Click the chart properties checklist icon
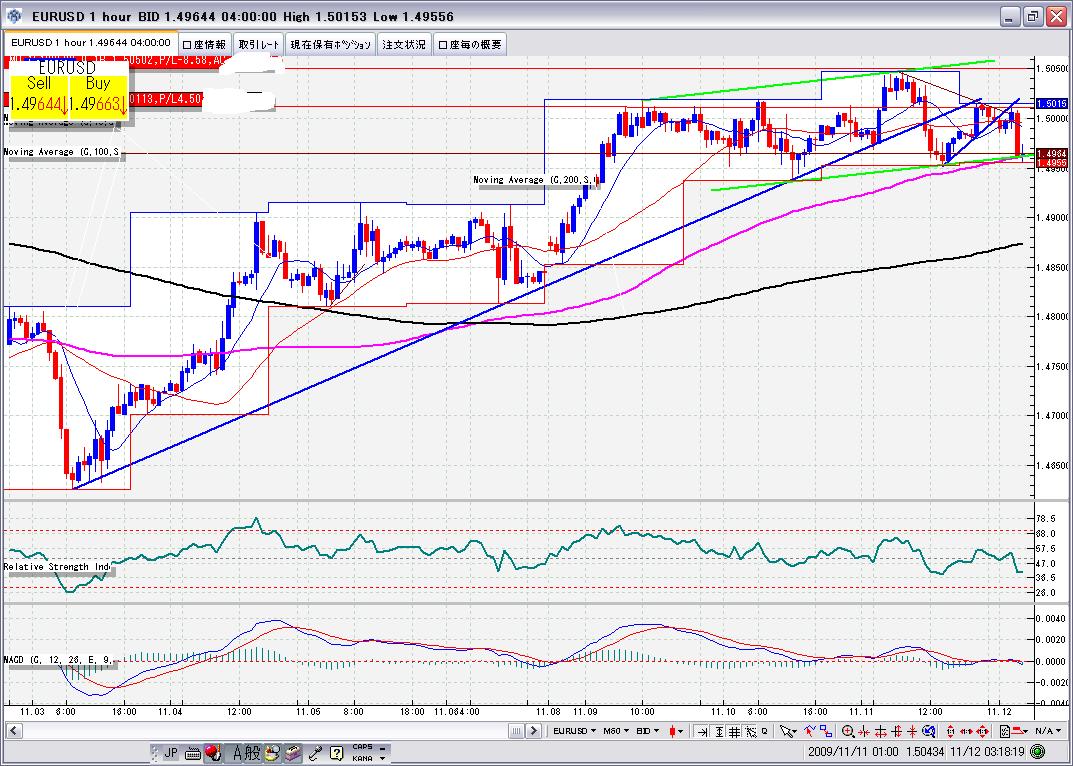Screen dimensions: 1073x766 pyautogui.click(x=1005, y=731)
